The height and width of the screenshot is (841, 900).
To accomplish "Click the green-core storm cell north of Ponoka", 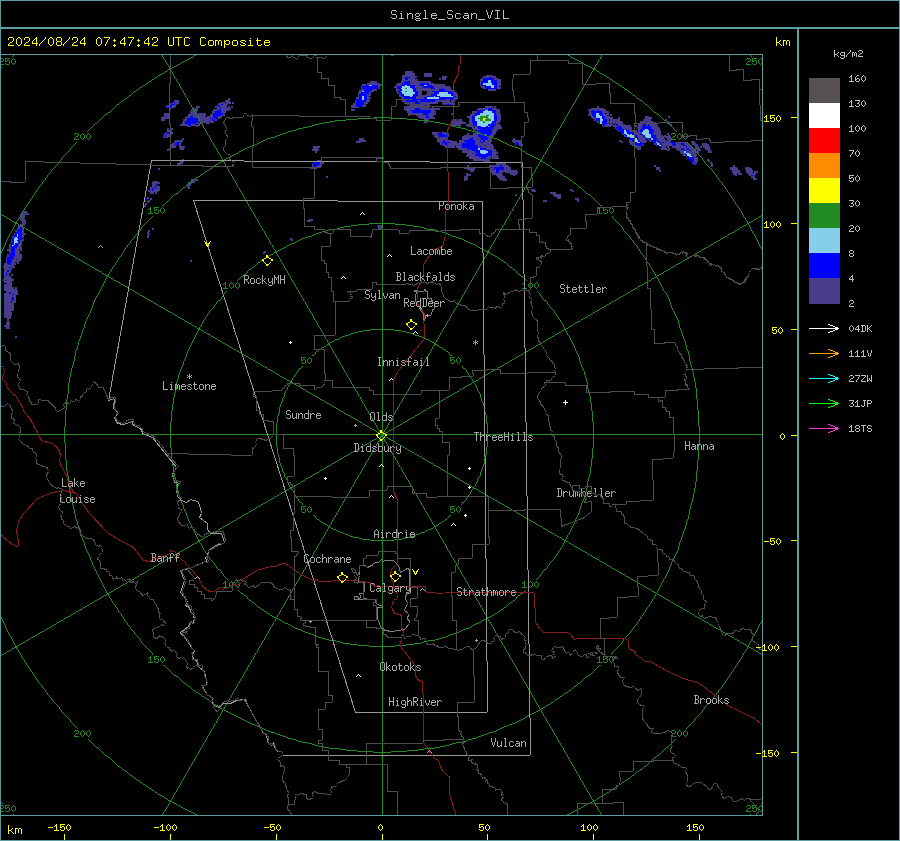I will (485, 119).
